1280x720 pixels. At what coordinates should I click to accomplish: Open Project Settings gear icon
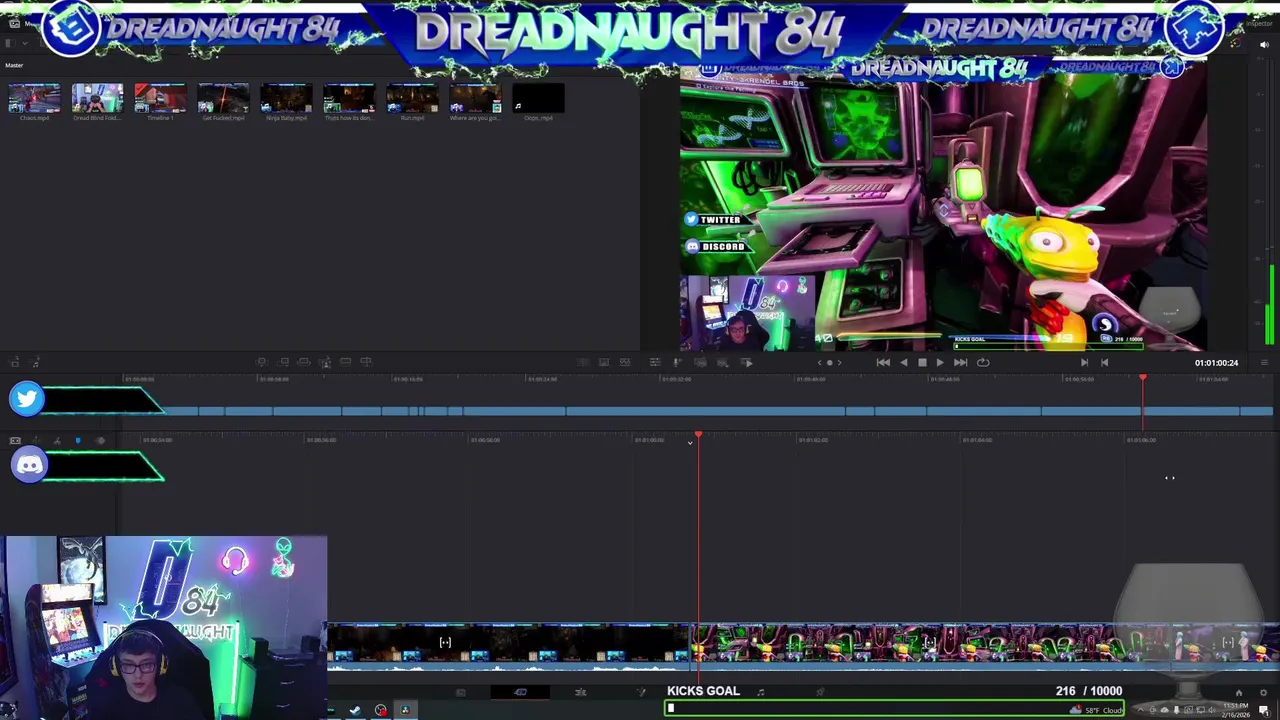pos(1262,693)
